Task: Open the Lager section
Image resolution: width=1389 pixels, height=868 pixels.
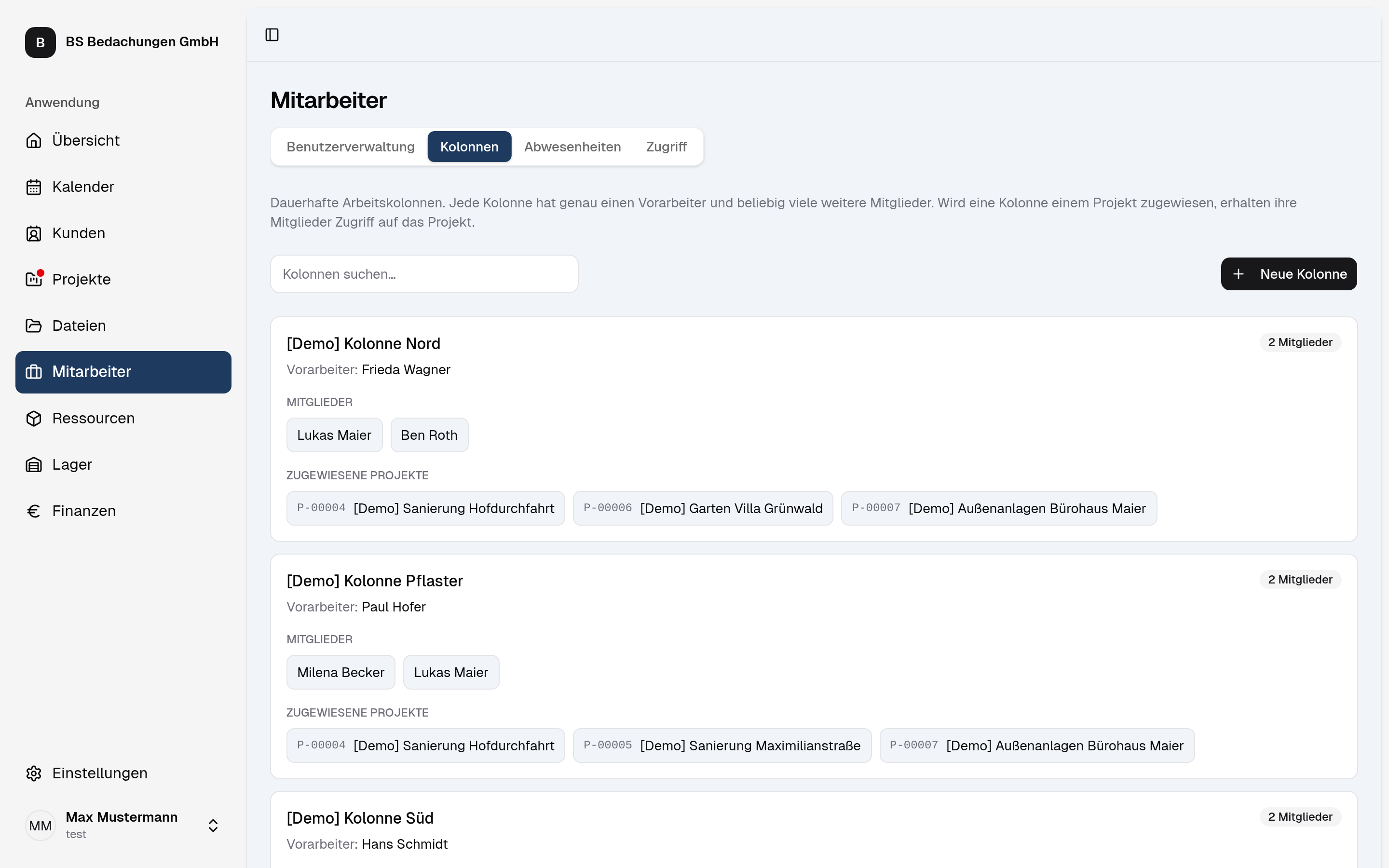Action: tap(123, 465)
